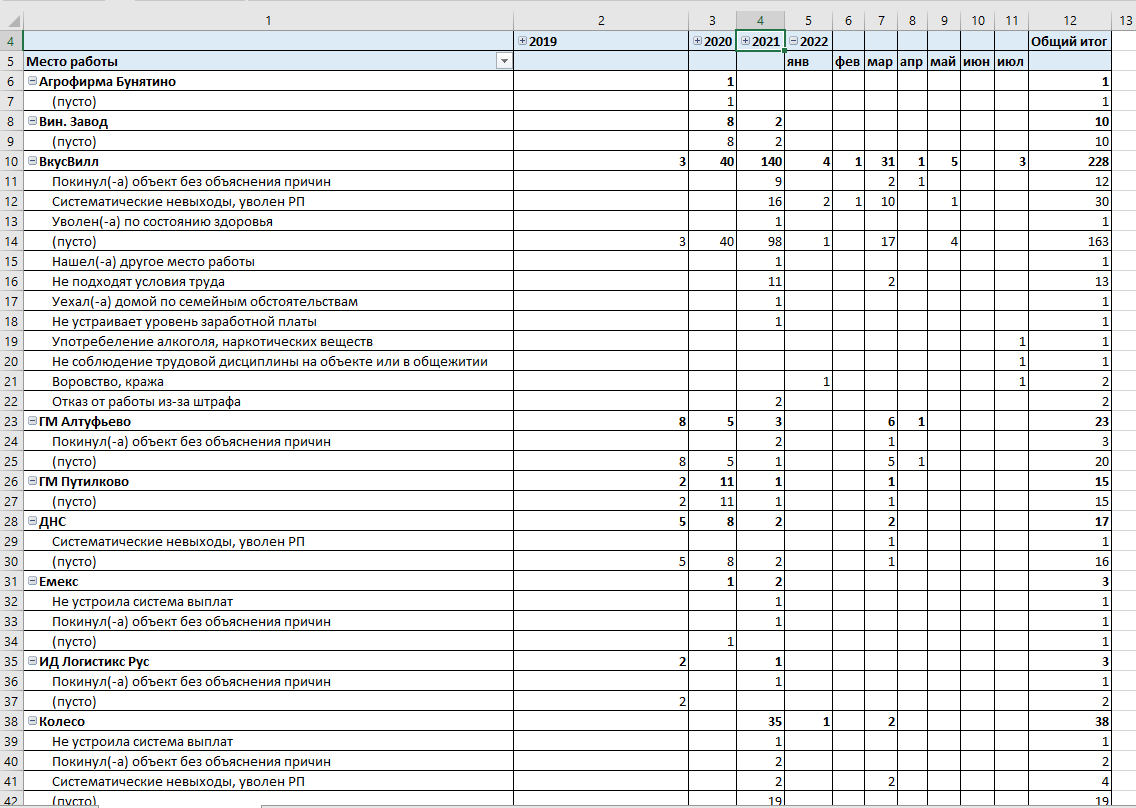
Task: Select the Общий итог header cell
Action: click(1069, 41)
